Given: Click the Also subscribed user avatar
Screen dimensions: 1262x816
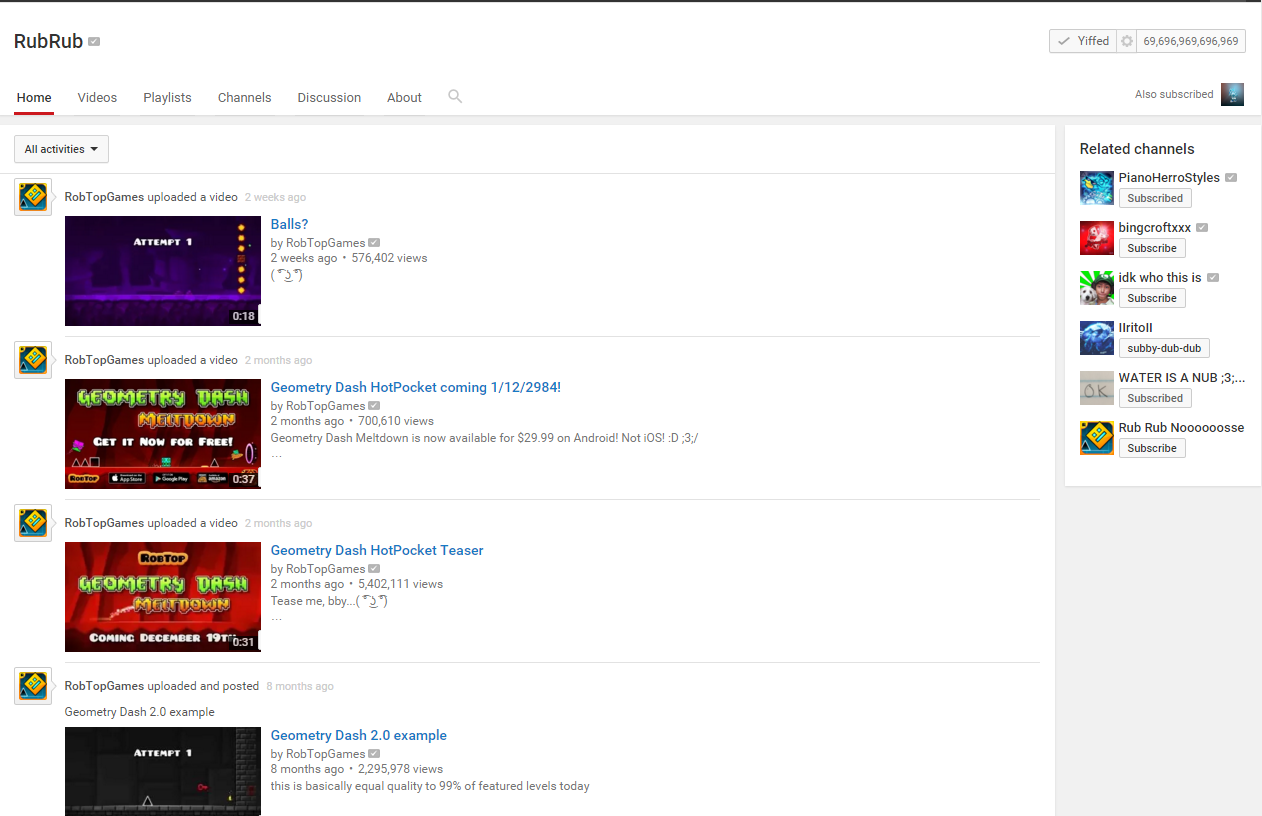Looking at the screenshot, I should click(1232, 94).
